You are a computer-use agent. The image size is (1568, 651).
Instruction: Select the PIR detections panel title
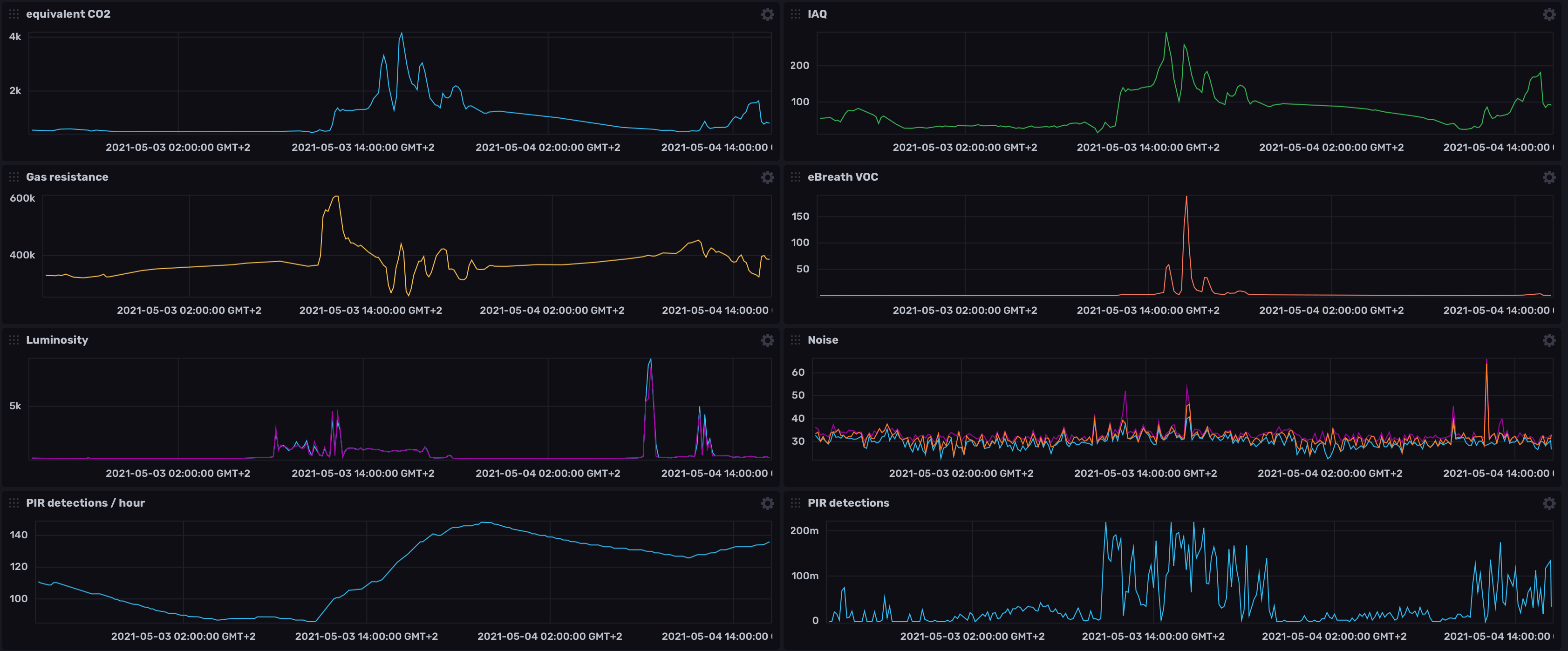(x=848, y=503)
